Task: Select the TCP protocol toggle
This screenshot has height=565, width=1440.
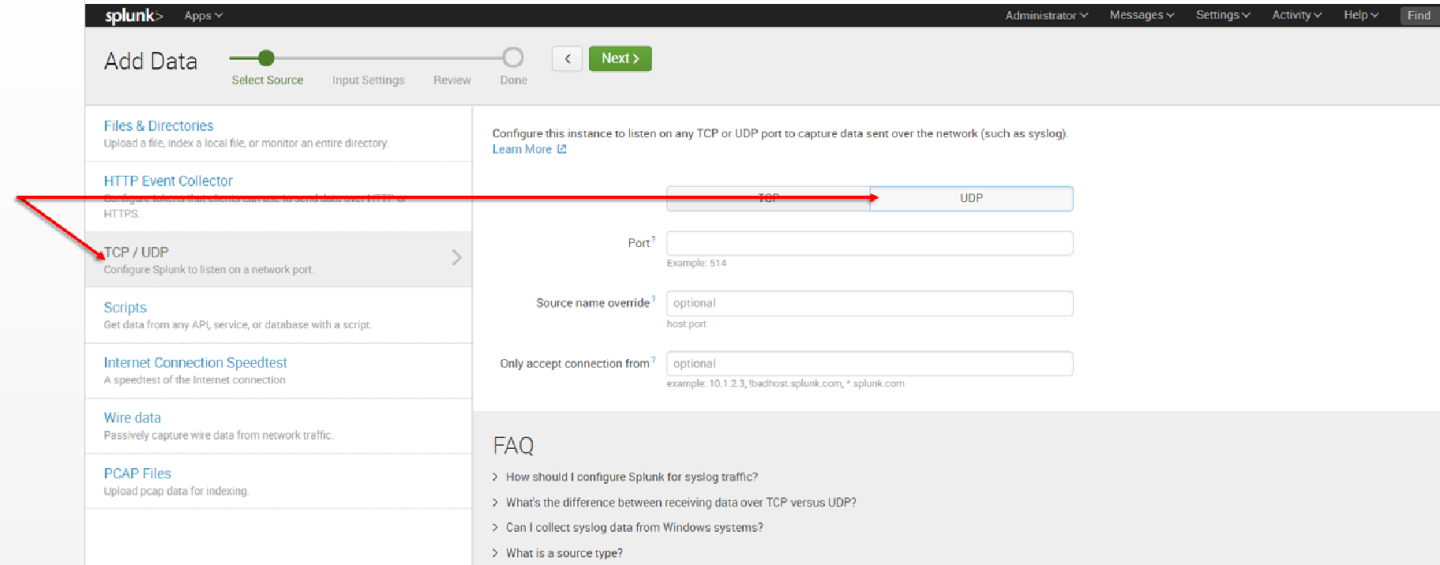Action: tap(768, 198)
